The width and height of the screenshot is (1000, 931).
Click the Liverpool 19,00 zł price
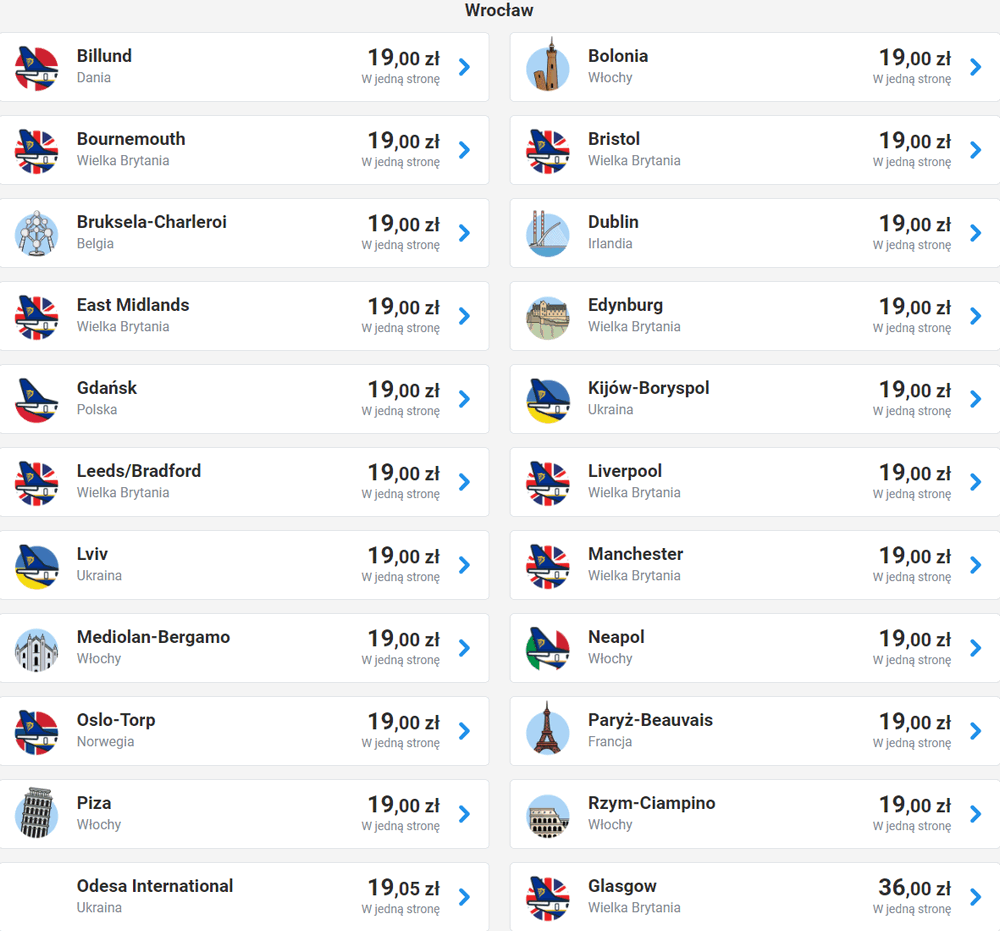click(914, 473)
